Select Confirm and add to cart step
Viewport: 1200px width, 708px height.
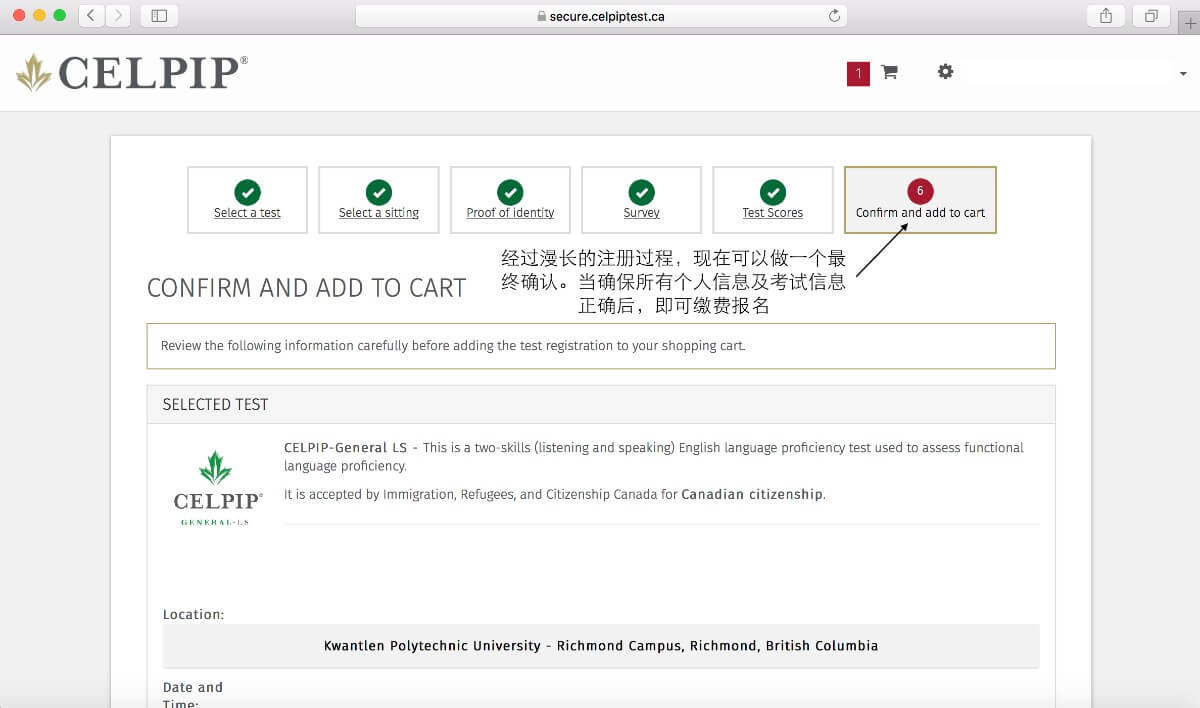[920, 200]
